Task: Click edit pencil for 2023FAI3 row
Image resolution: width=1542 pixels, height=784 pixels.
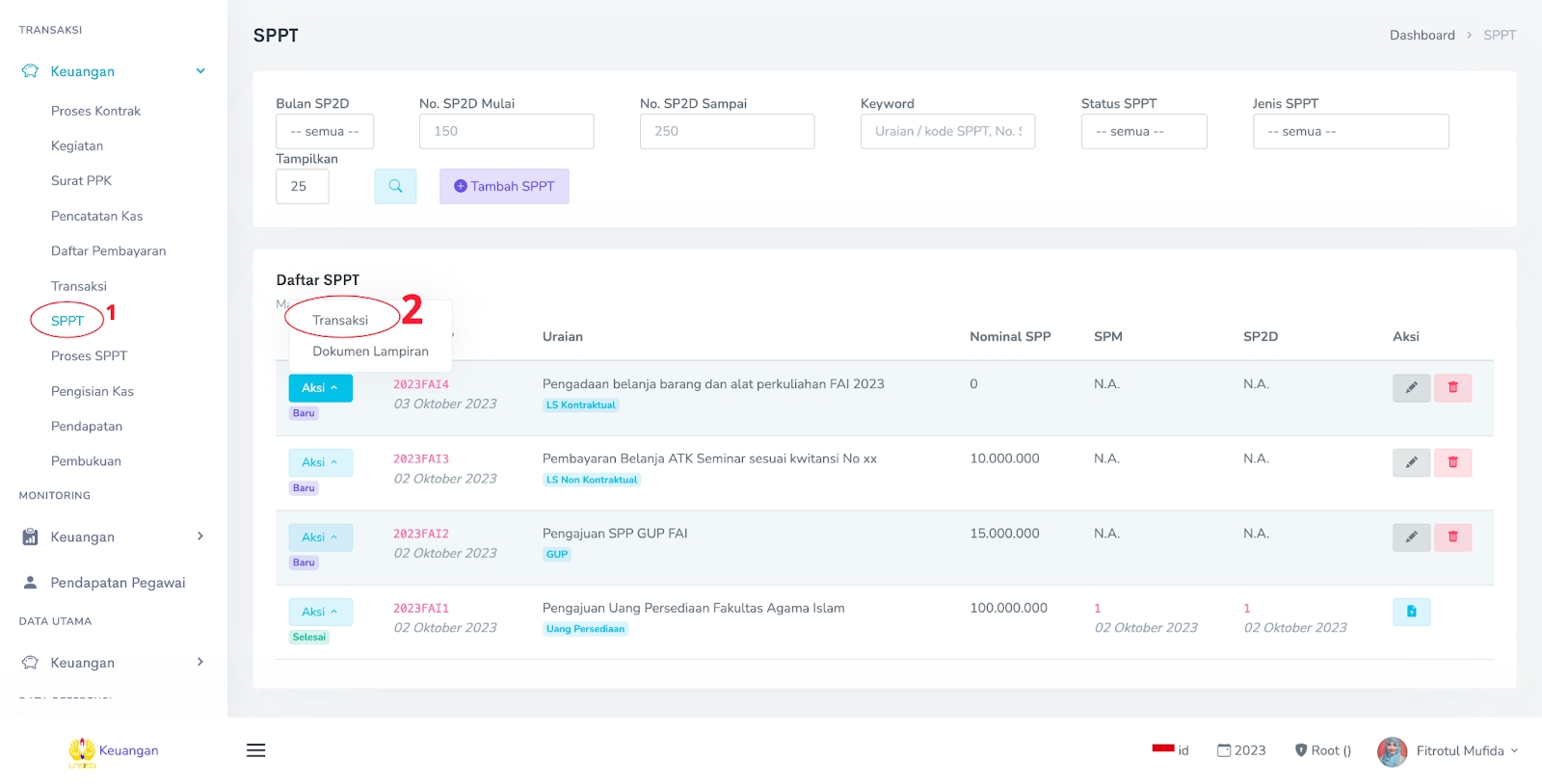Action: [1411, 463]
